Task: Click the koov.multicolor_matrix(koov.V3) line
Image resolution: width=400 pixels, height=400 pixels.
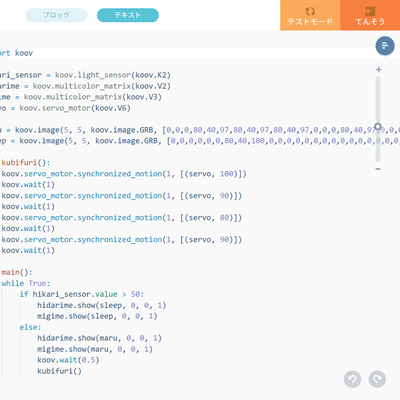Action: pos(81,97)
